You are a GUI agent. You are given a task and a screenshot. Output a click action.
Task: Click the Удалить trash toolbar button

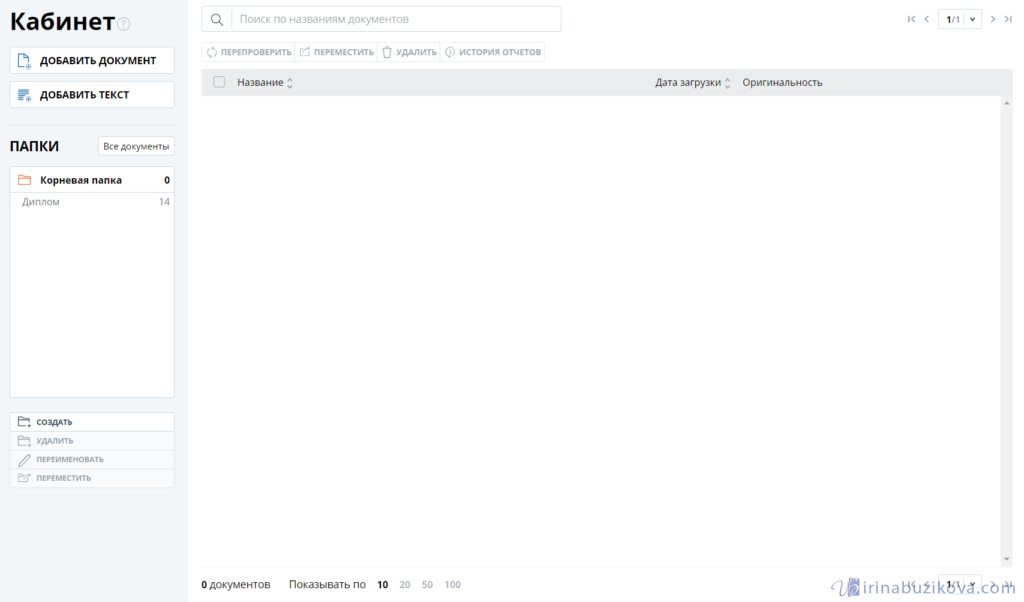(409, 52)
